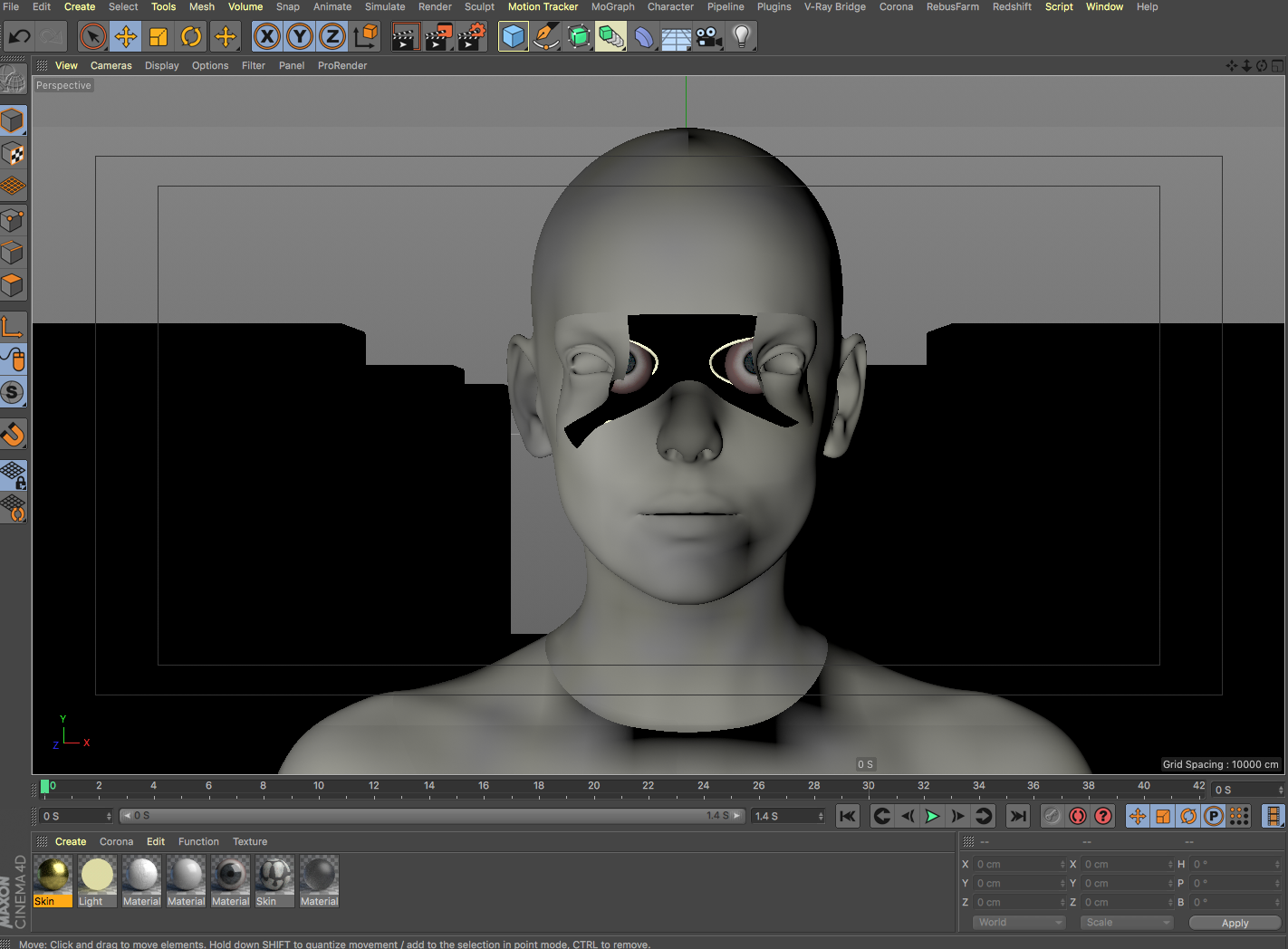The width and height of the screenshot is (1288, 949).
Task: Click the Undo arrow icon
Action: click(19, 36)
